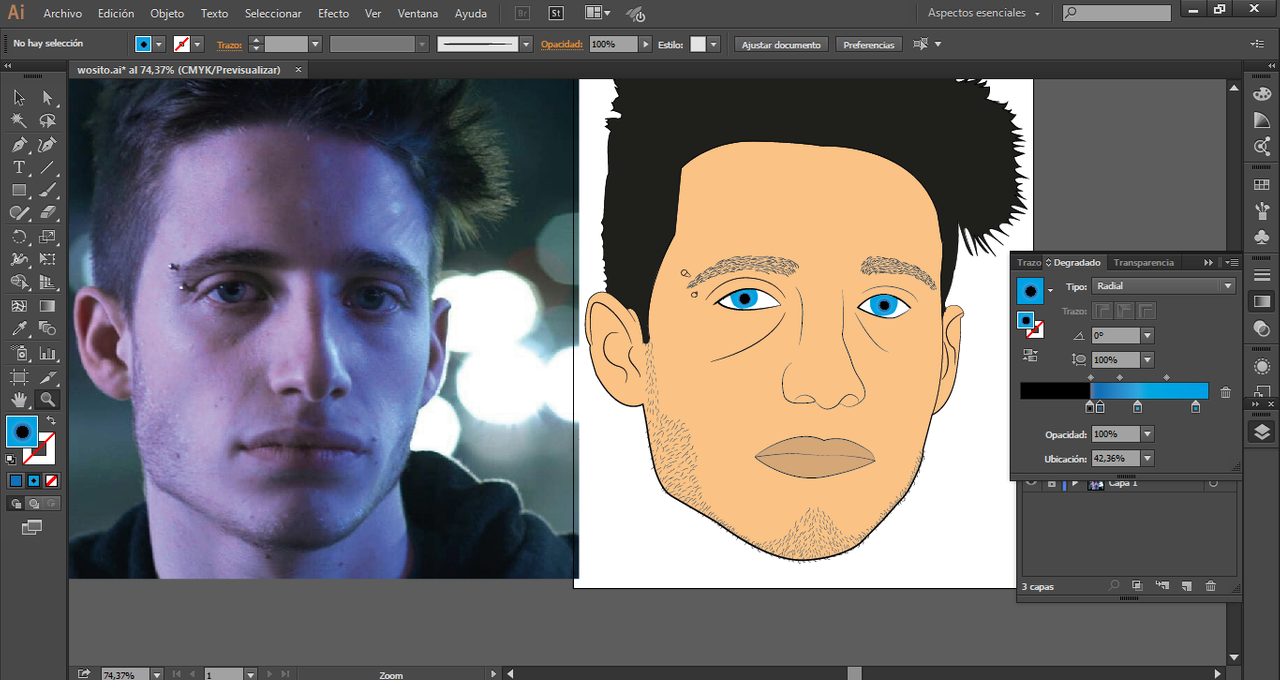Screen dimensions: 1280x680
Task: Activate the Lasso tool
Action: point(47,121)
